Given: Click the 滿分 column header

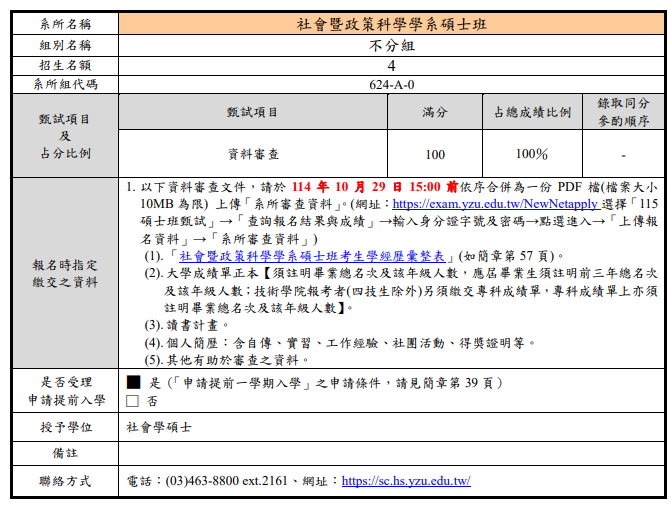Looking at the screenshot, I should [435, 112].
